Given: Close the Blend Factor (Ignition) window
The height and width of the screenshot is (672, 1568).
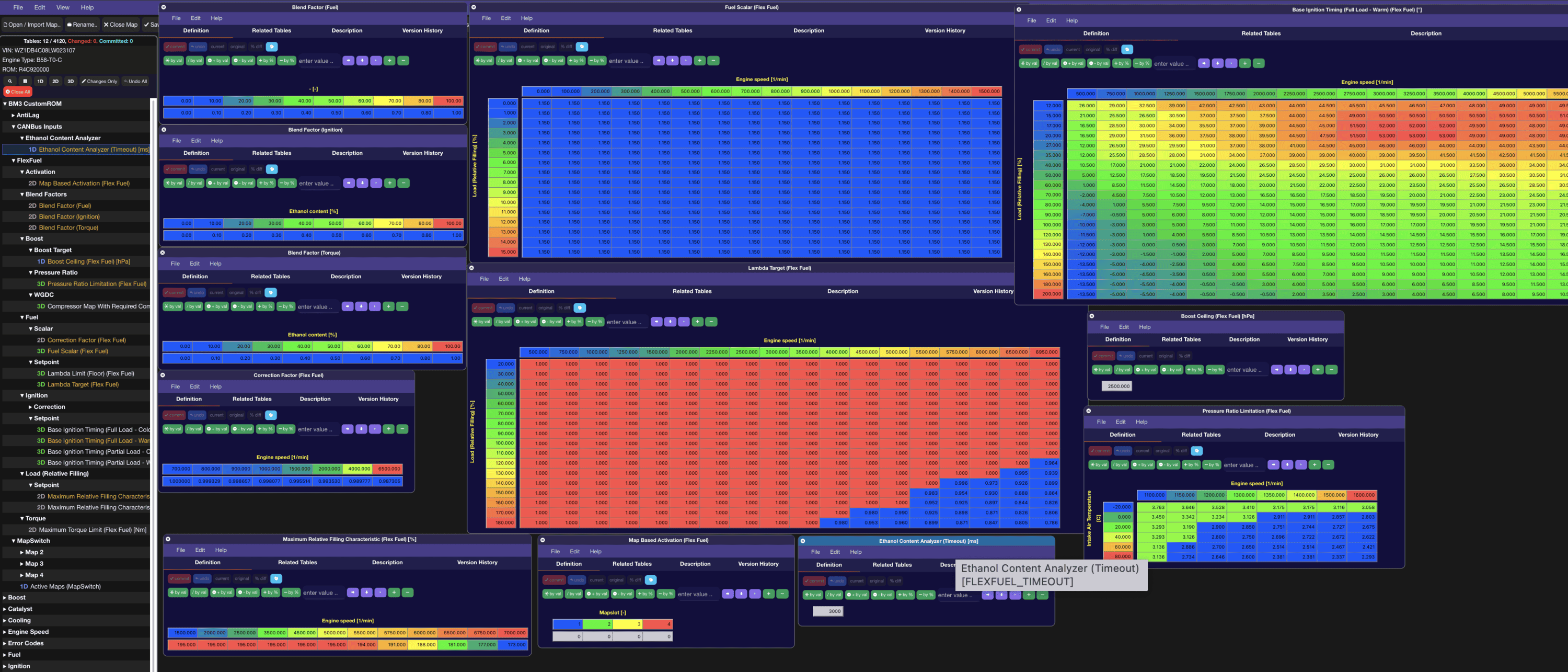Looking at the screenshot, I should 164,130.
